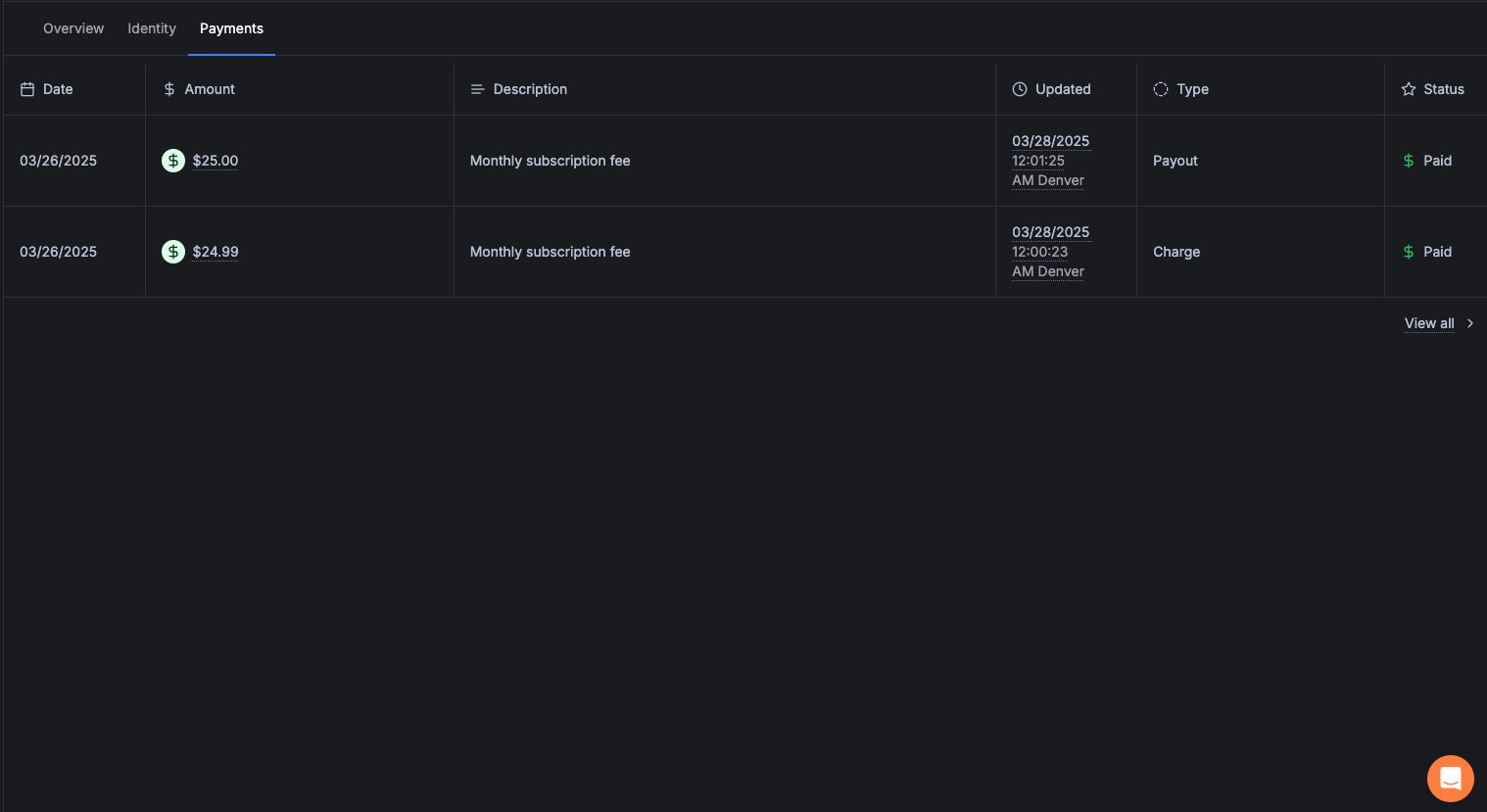The width and height of the screenshot is (1487, 812).
Task: Click the clock icon in the Updated header
Action: pos(1019,88)
